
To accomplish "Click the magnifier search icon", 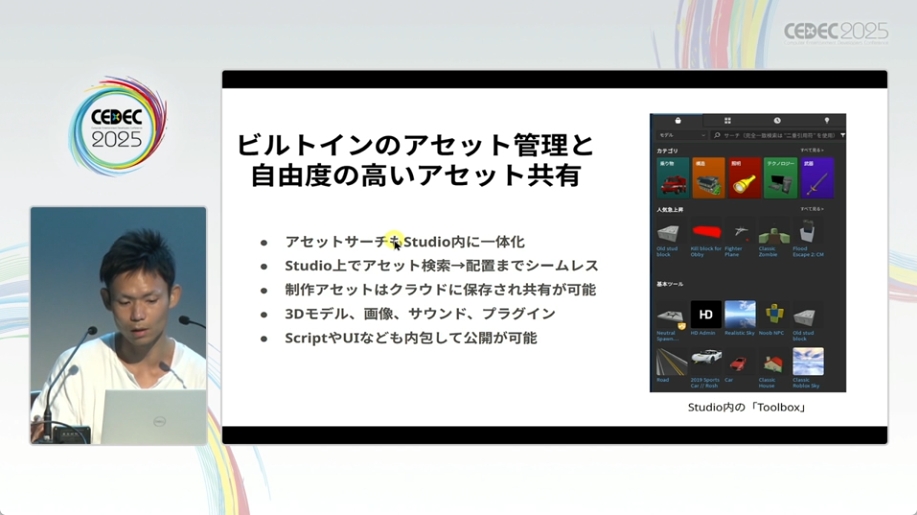I will point(718,135).
